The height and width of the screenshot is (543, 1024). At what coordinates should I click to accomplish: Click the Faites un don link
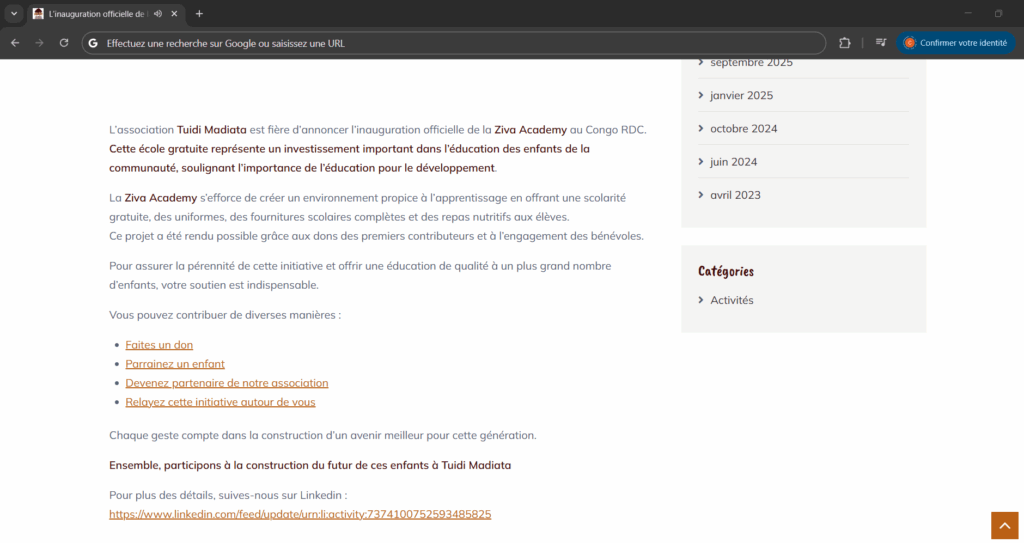[x=159, y=345]
